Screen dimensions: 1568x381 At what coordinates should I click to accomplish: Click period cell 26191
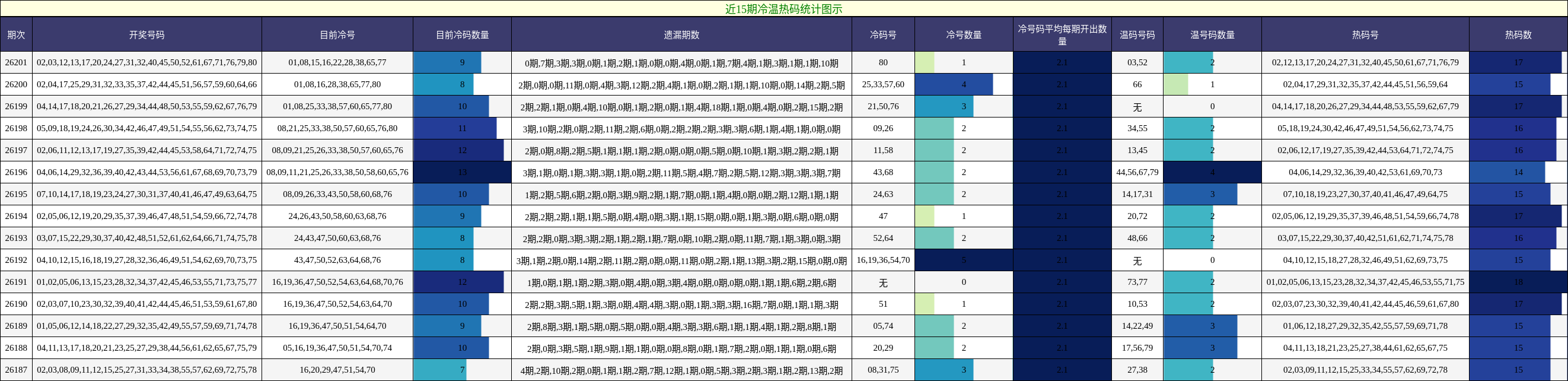pyautogui.click(x=17, y=282)
